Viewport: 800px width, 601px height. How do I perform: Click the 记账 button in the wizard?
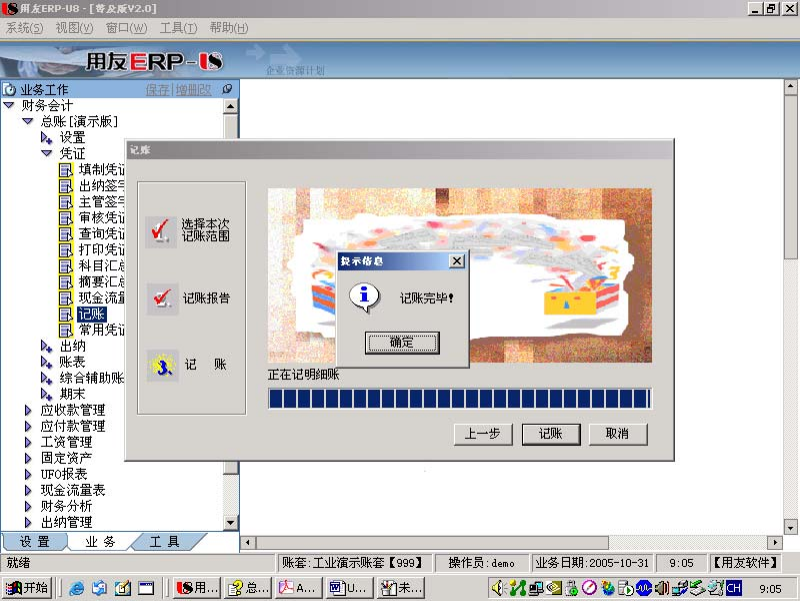[551, 434]
